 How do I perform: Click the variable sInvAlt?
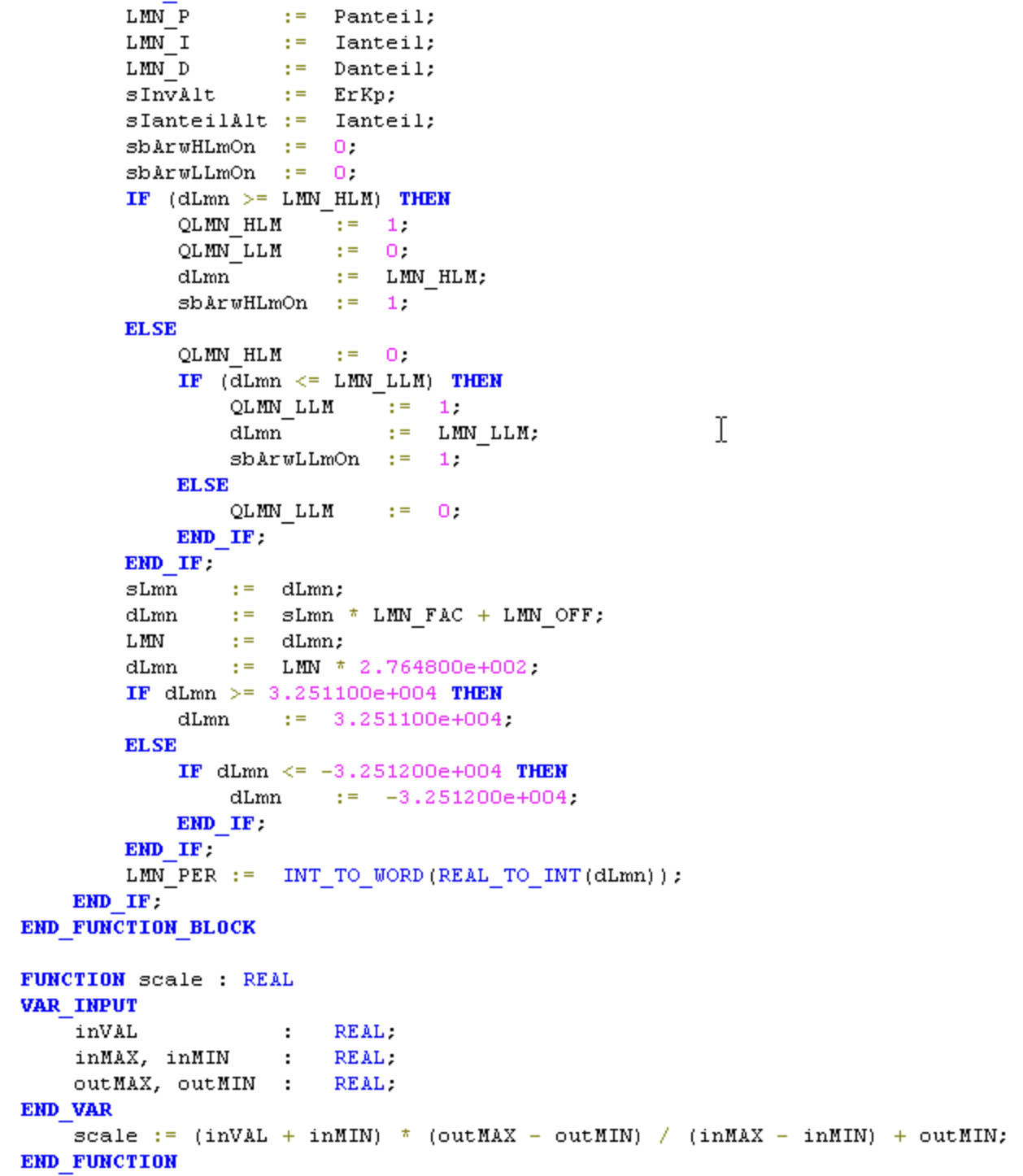pyautogui.click(x=171, y=94)
